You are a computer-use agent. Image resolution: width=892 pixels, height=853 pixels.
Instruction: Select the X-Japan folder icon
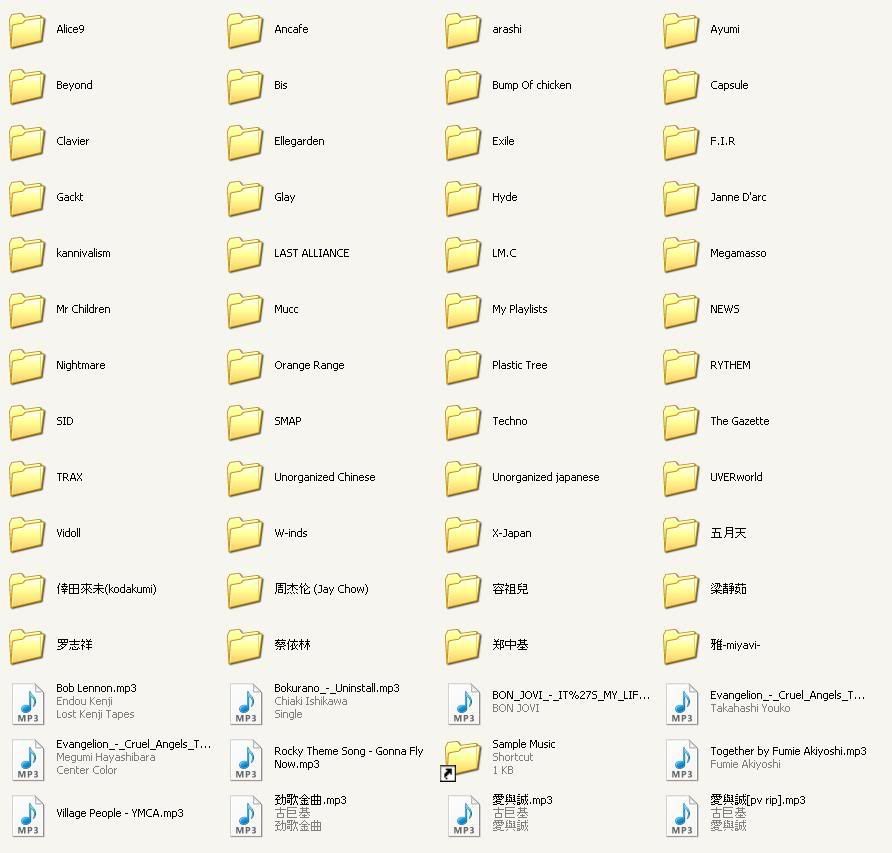coord(462,535)
